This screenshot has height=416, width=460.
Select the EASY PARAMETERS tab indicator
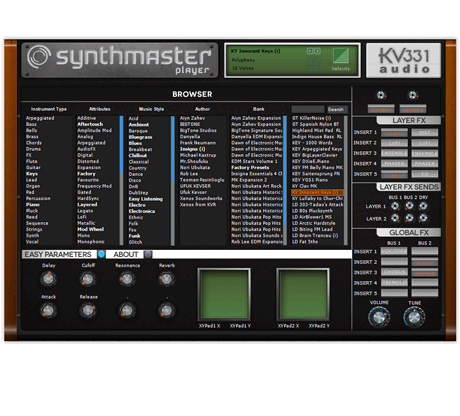(101, 254)
